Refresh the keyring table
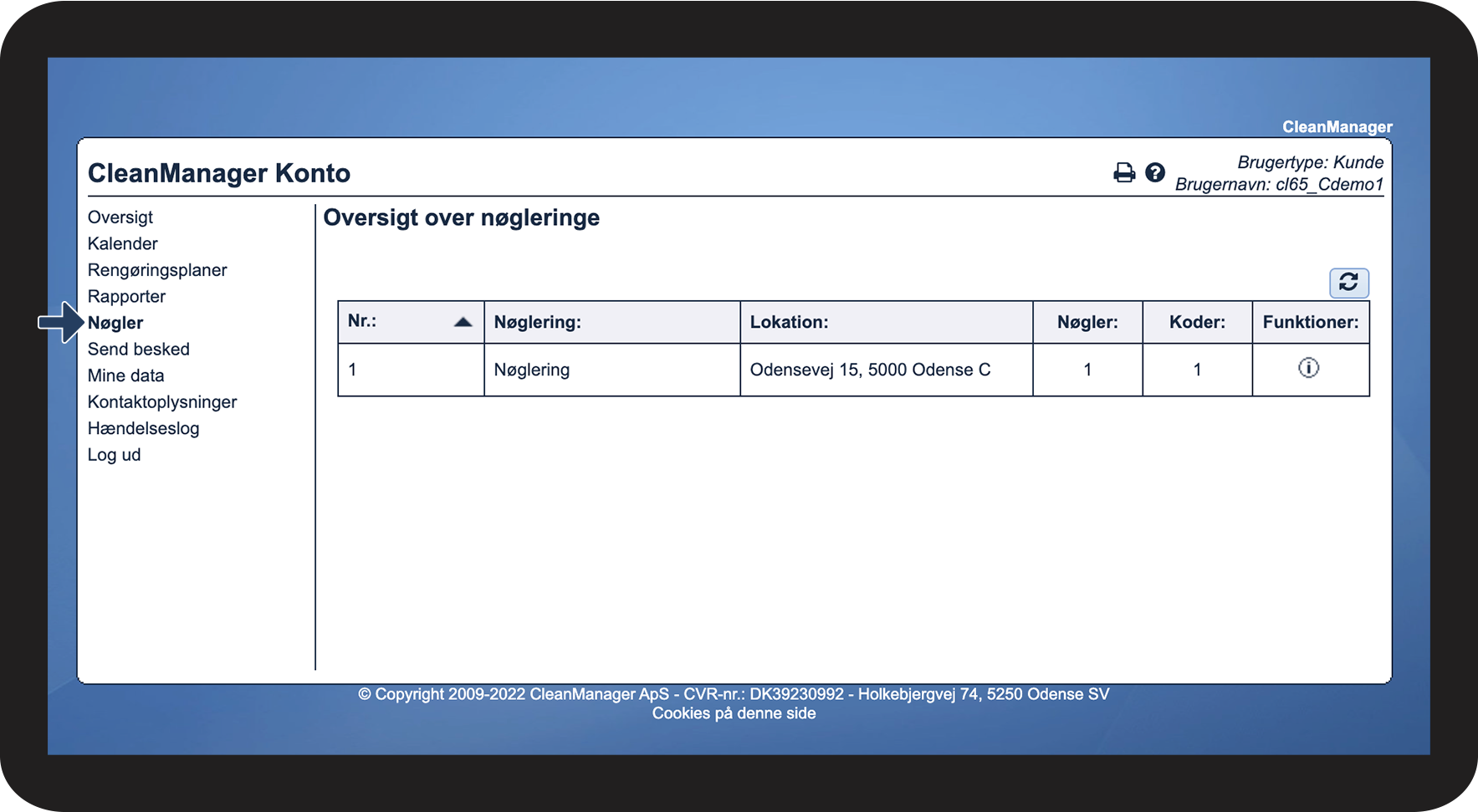This screenshot has height=812, width=1478. point(1349,283)
